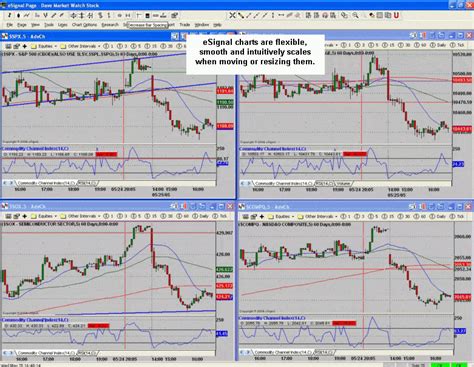
Task: Click the zigzag line chart toolbar icon
Action: tap(26, 15)
